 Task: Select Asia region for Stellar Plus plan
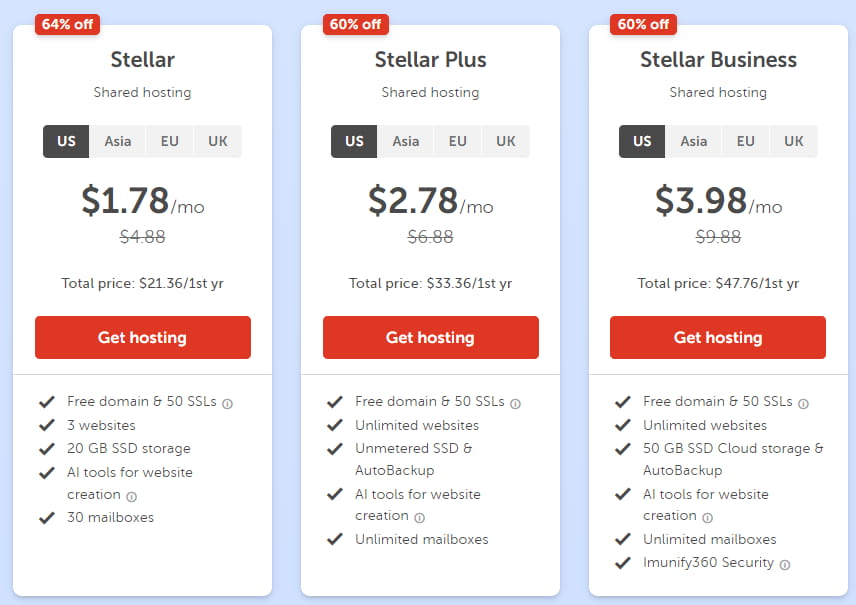coord(406,141)
